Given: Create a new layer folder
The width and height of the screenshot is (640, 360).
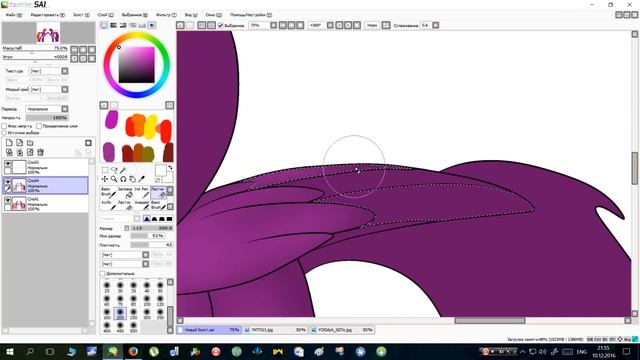Looking at the screenshot, I should 30,142.
